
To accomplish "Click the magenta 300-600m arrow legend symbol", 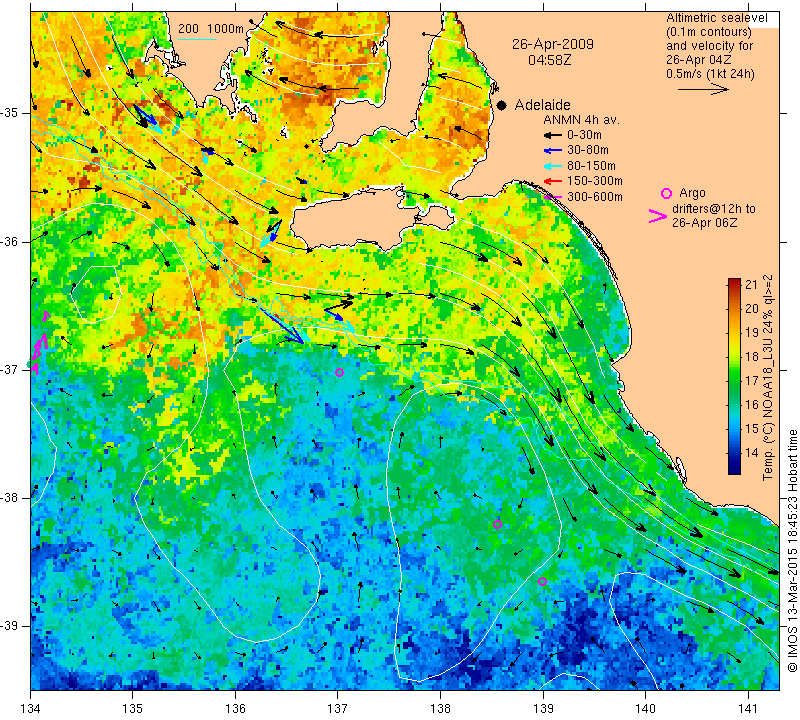I will pos(552,197).
